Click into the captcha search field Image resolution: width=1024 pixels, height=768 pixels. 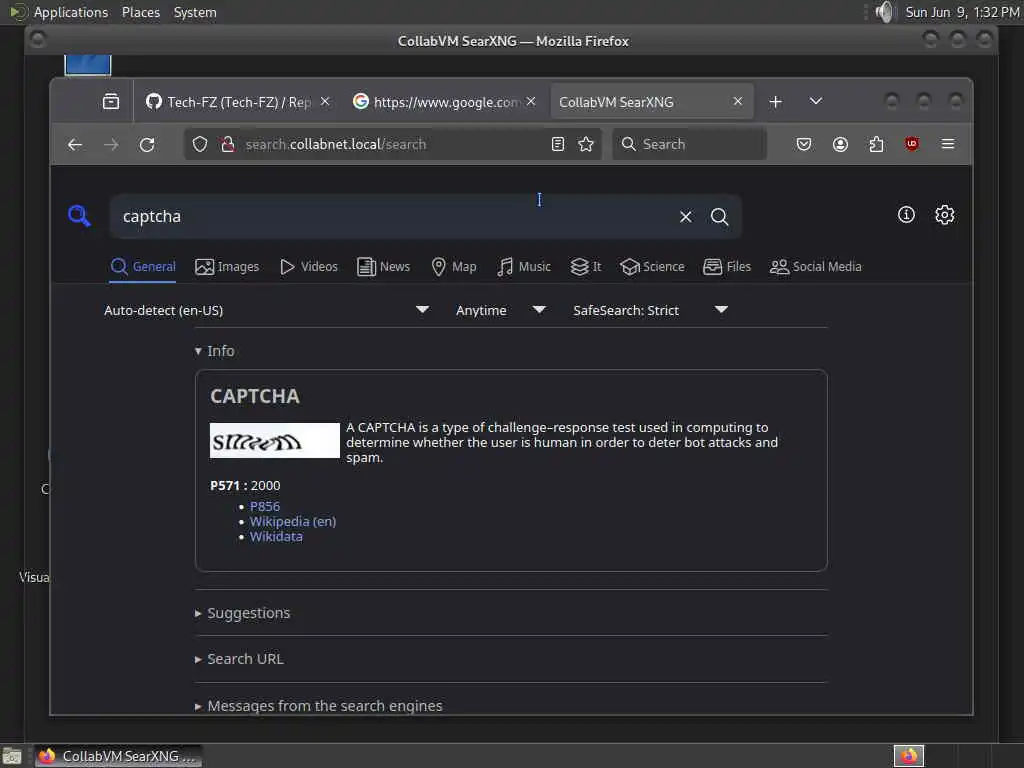click(x=392, y=217)
